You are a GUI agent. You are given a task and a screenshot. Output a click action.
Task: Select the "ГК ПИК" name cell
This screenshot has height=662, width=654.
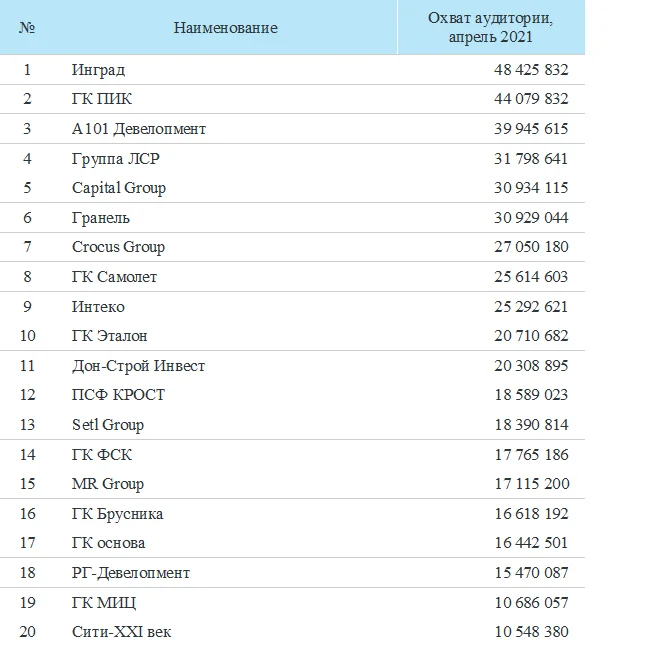pos(102,99)
